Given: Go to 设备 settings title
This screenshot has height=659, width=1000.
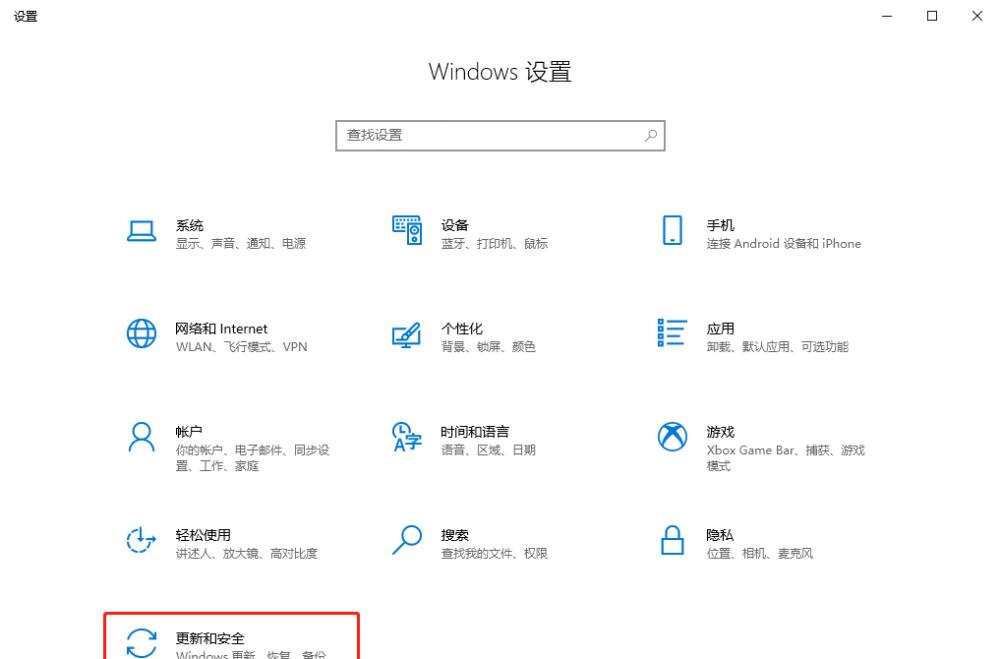Looking at the screenshot, I should click(x=455, y=225).
